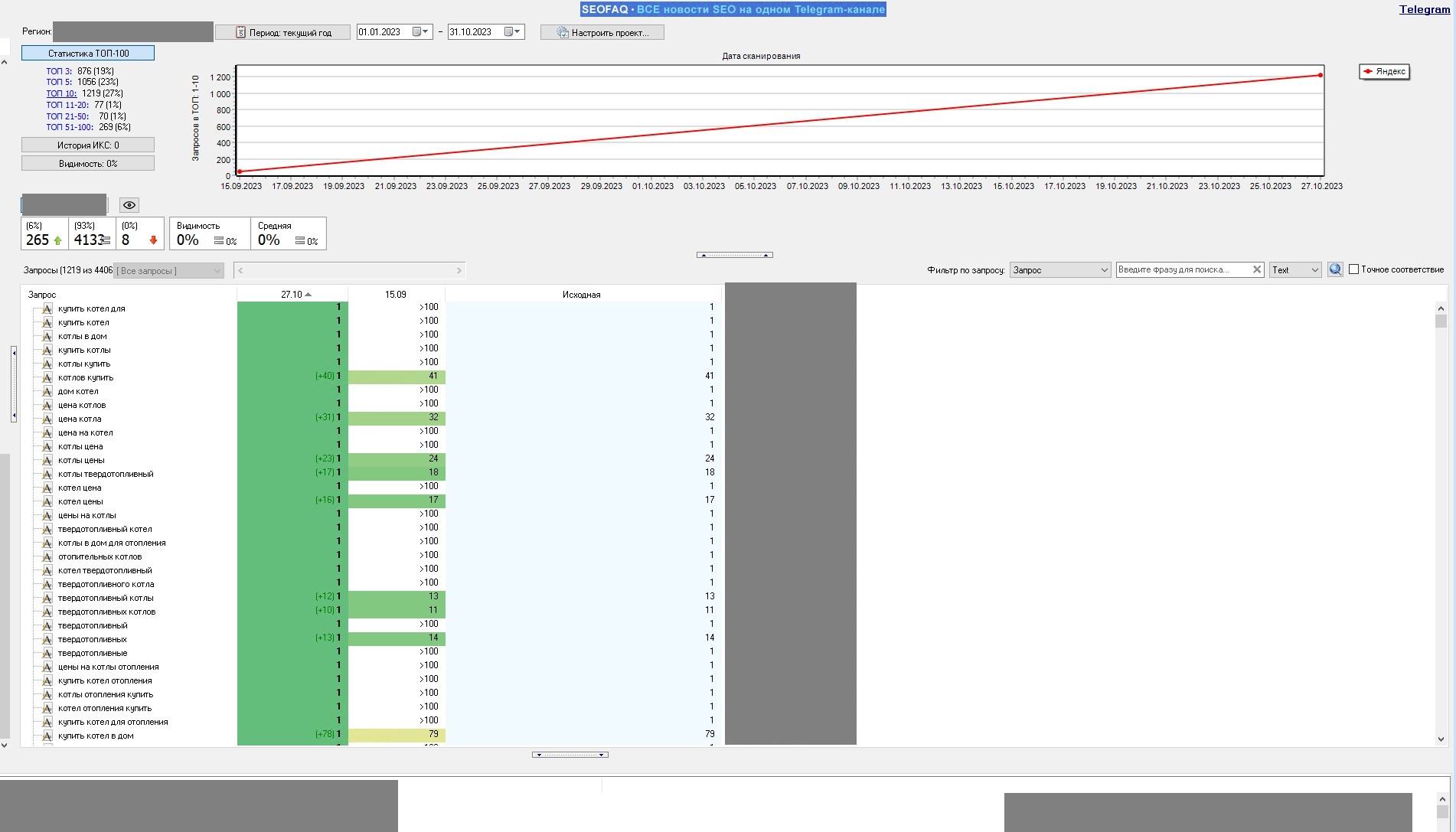Click the icon next to 'отопительных котлов'
This screenshot has height=832, width=1456.
pos(47,556)
